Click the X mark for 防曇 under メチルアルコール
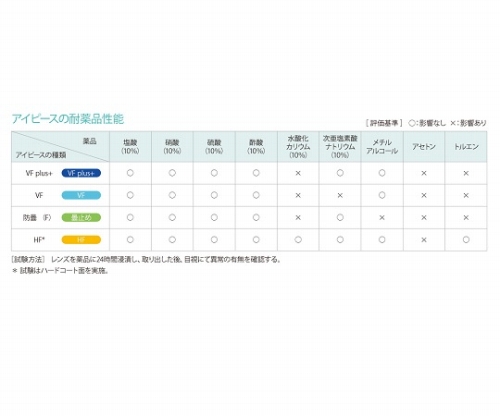Image resolution: width=500 pixels, height=416 pixels. point(382,218)
